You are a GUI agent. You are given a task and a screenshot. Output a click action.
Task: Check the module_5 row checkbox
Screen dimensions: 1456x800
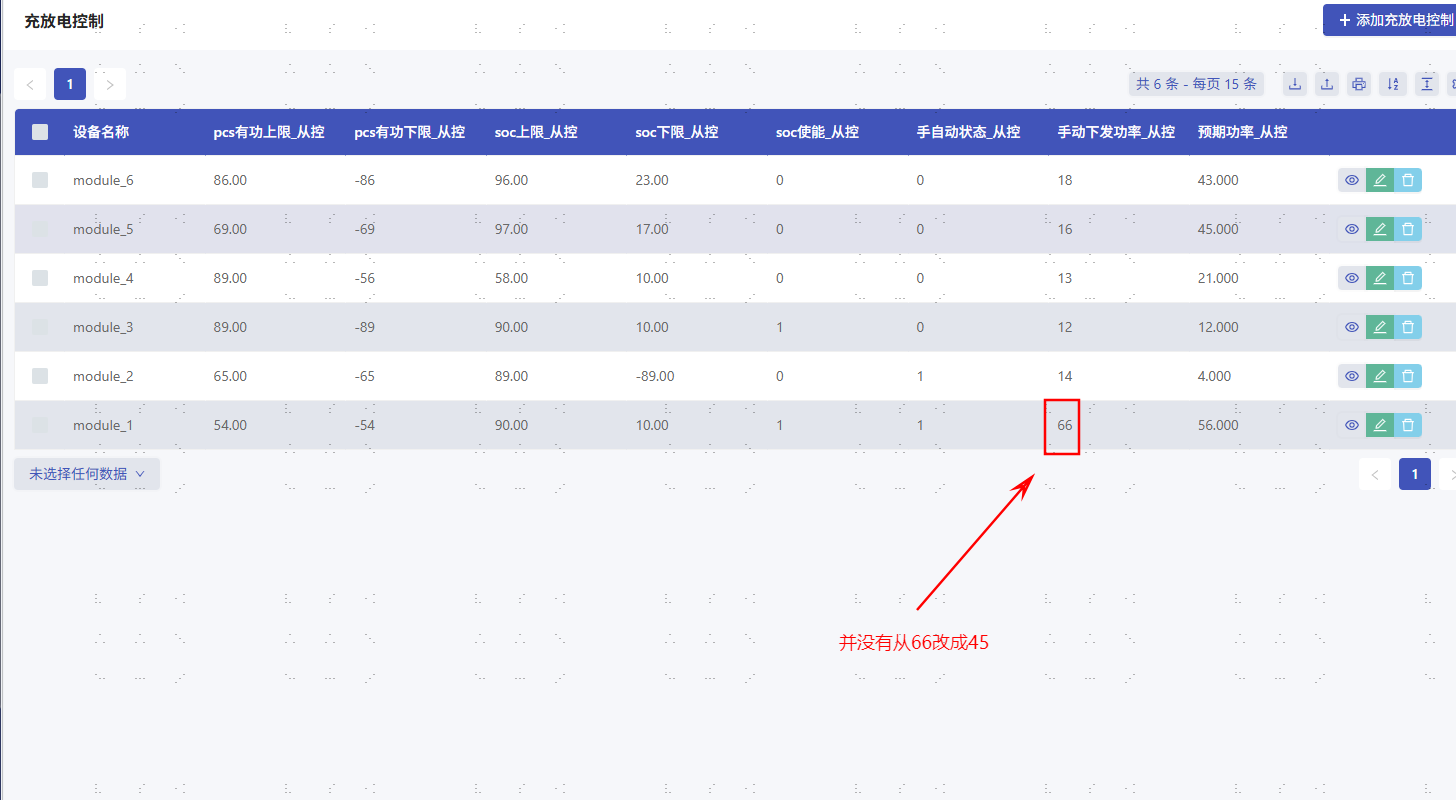click(x=40, y=229)
